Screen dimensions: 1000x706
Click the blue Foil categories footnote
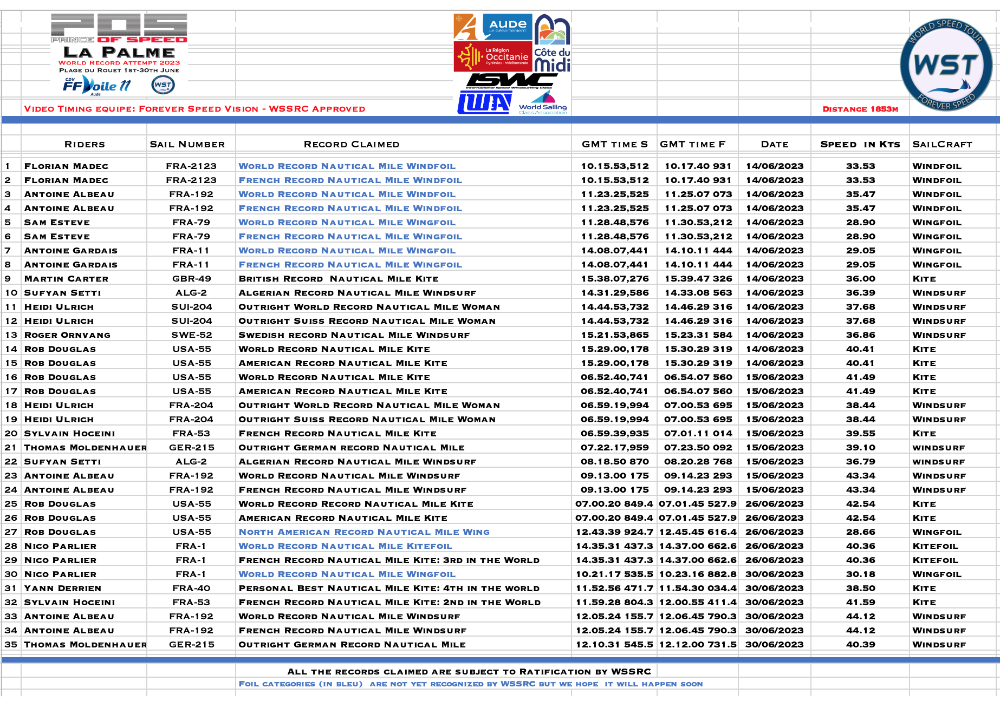pos(471,684)
